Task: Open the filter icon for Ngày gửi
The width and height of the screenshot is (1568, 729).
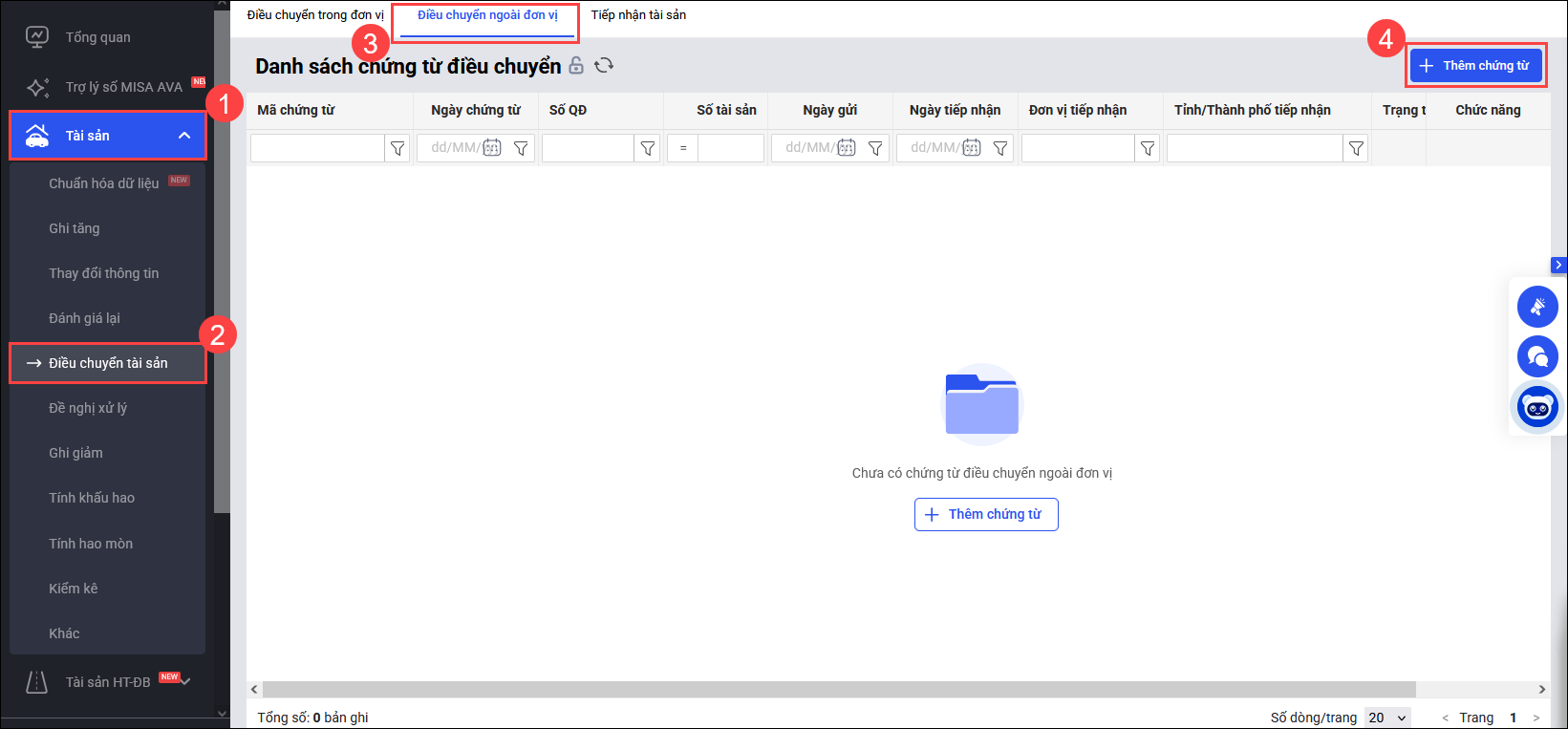Action: click(875, 148)
